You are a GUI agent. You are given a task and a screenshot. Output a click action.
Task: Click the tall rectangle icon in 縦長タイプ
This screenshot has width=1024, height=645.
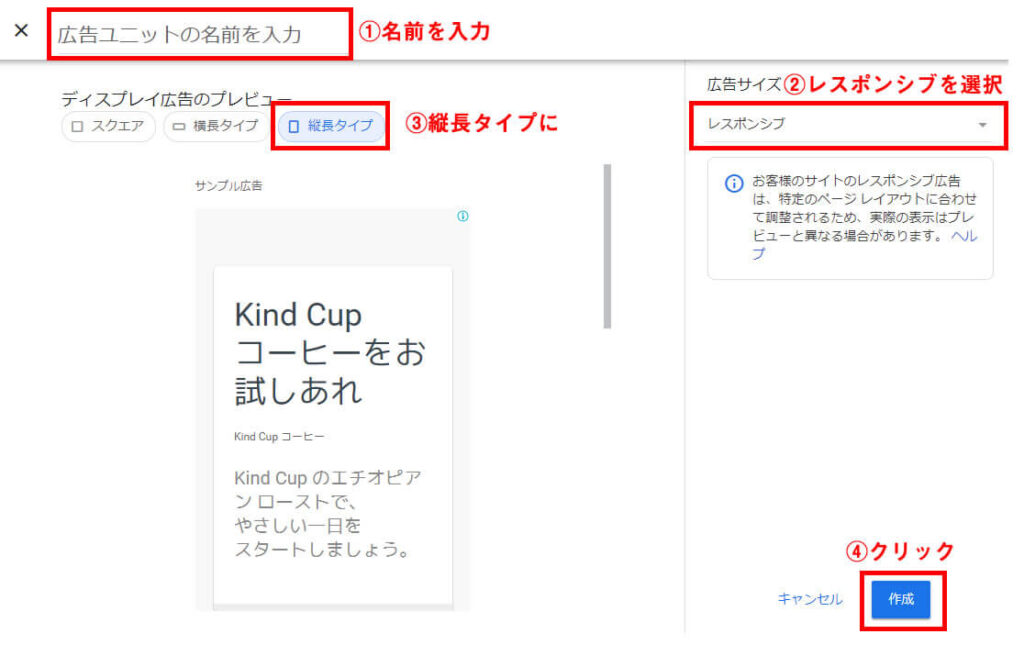pyautogui.click(x=294, y=127)
